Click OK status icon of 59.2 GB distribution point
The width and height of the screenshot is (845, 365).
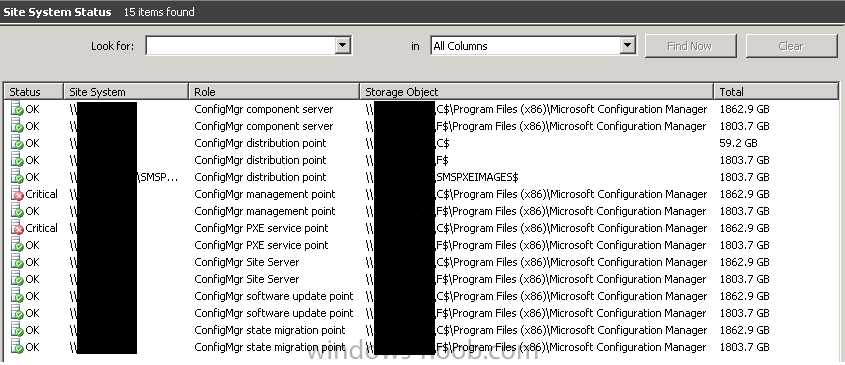[x=17, y=143]
